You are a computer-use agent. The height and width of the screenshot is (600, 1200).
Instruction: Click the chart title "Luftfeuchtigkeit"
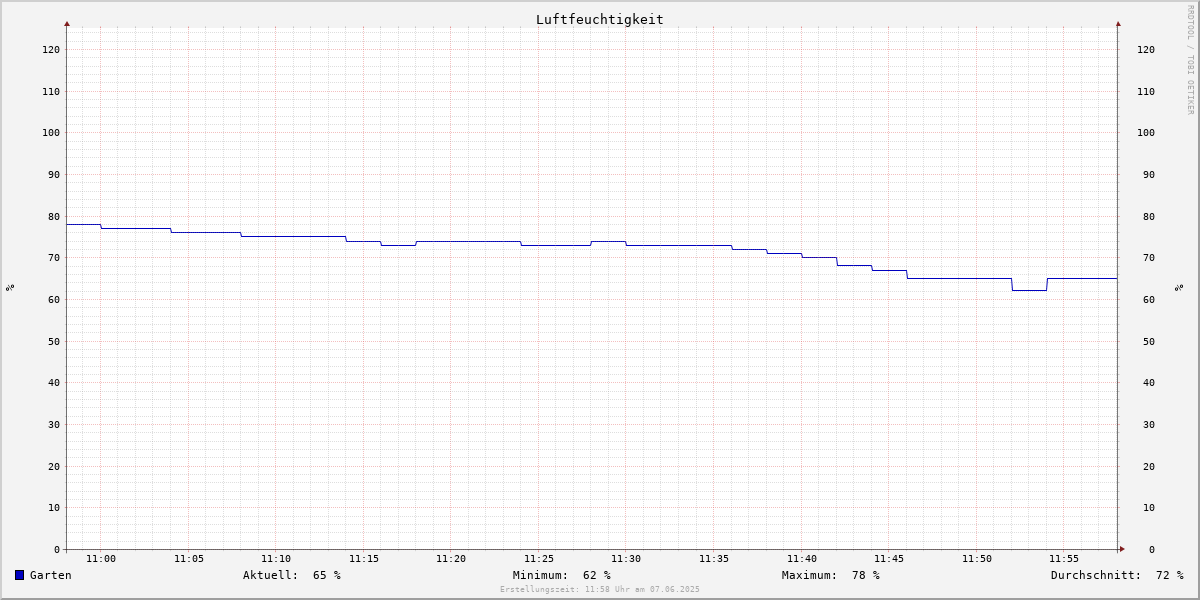600,19
